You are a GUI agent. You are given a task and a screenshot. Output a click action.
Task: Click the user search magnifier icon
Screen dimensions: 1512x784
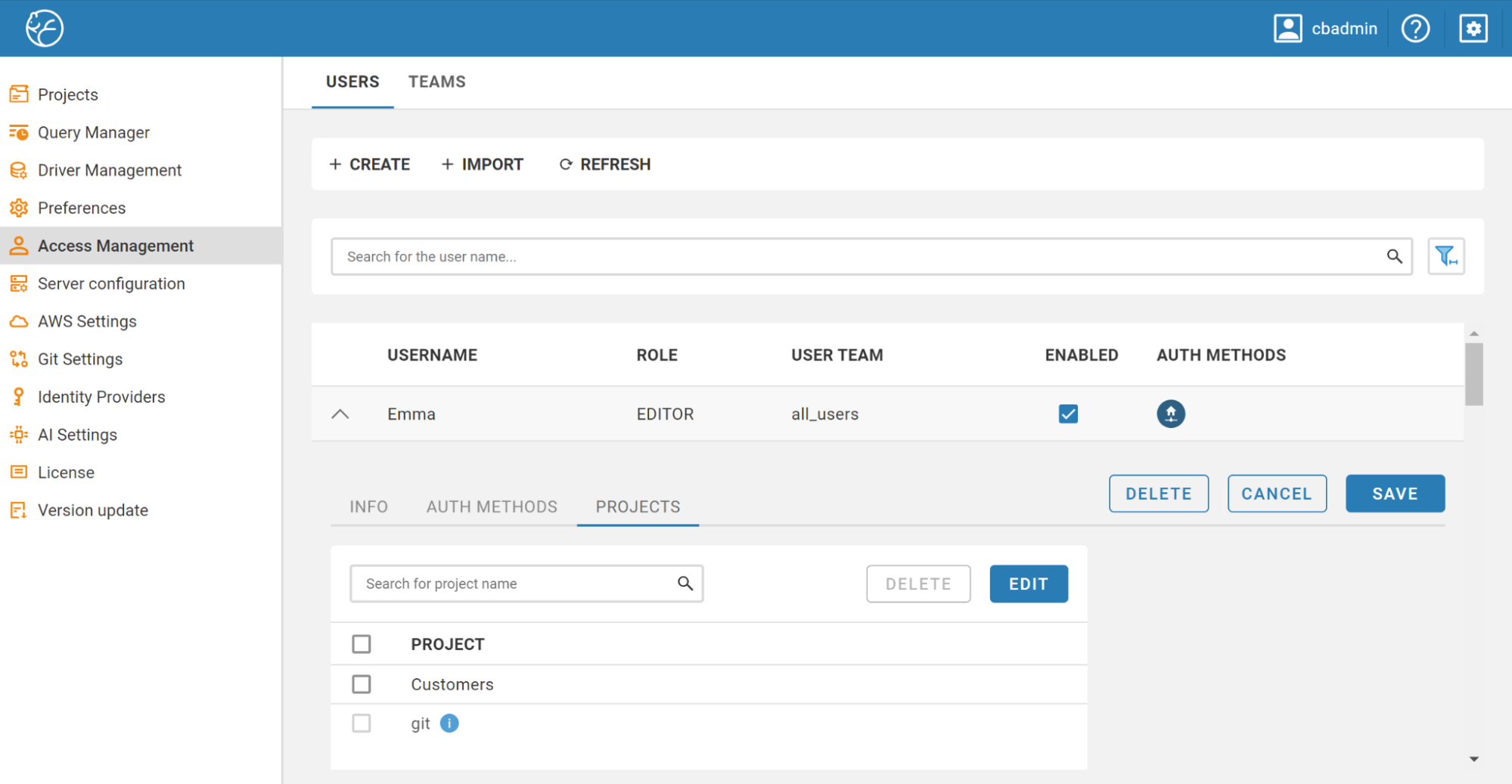pyautogui.click(x=1394, y=256)
